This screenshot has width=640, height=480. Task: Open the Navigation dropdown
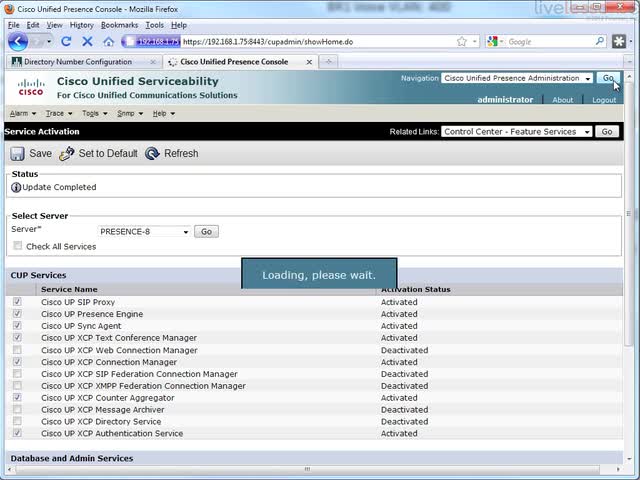(517, 78)
